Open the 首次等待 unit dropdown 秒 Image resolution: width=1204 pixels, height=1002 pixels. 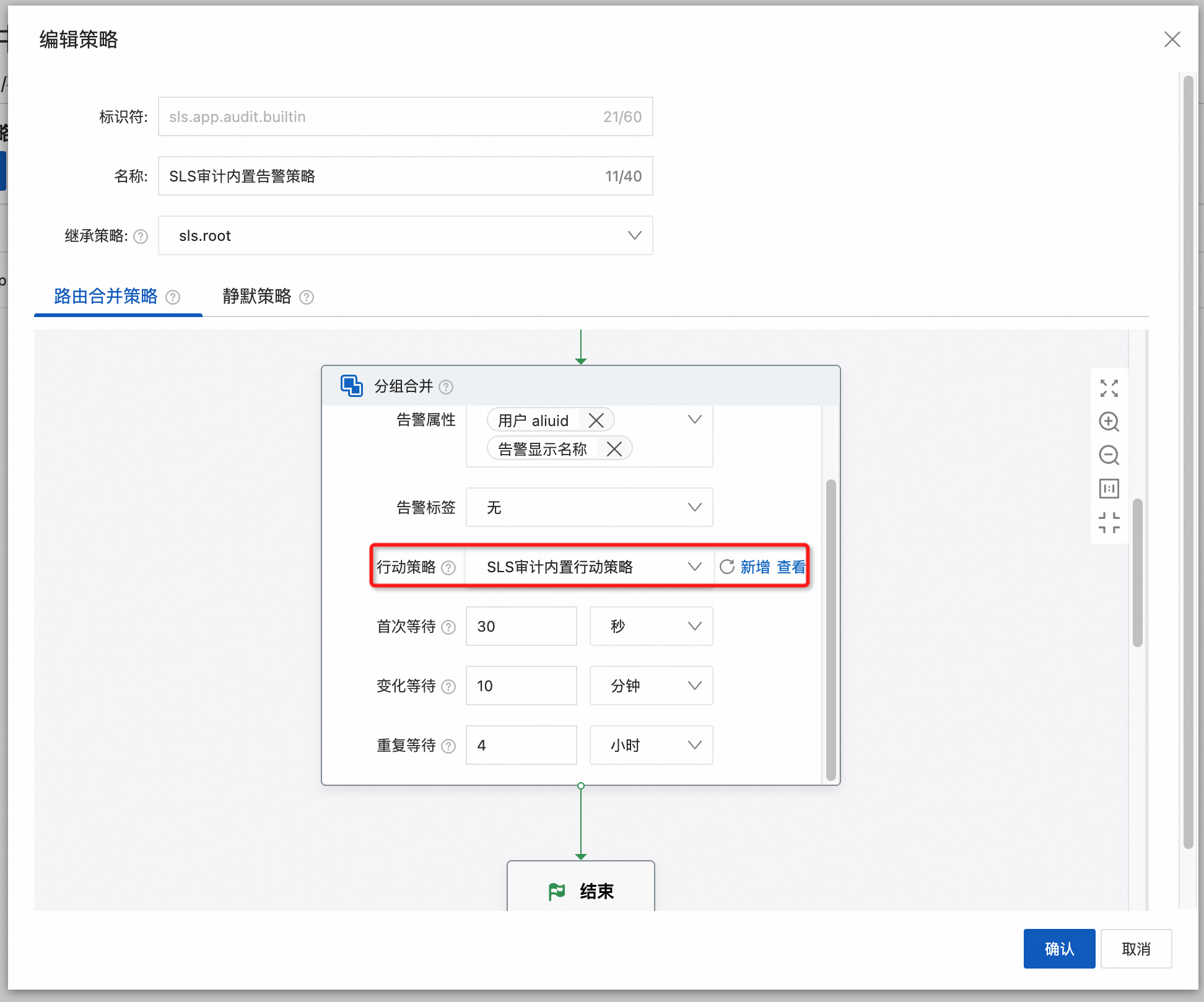[x=652, y=626]
